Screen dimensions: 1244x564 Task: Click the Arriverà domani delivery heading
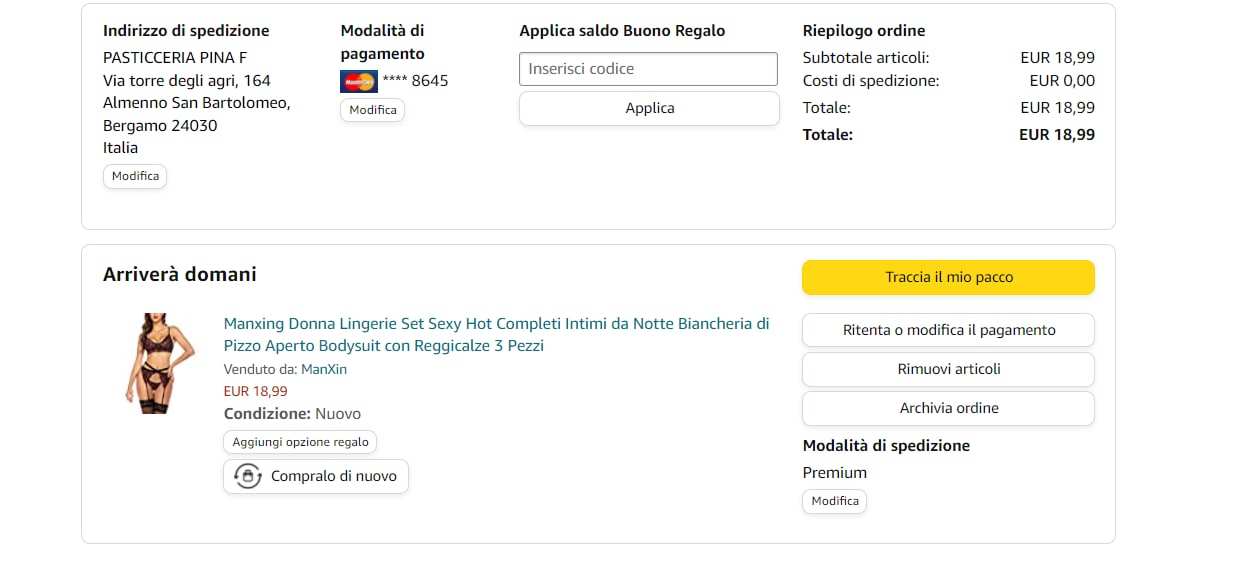point(180,274)
